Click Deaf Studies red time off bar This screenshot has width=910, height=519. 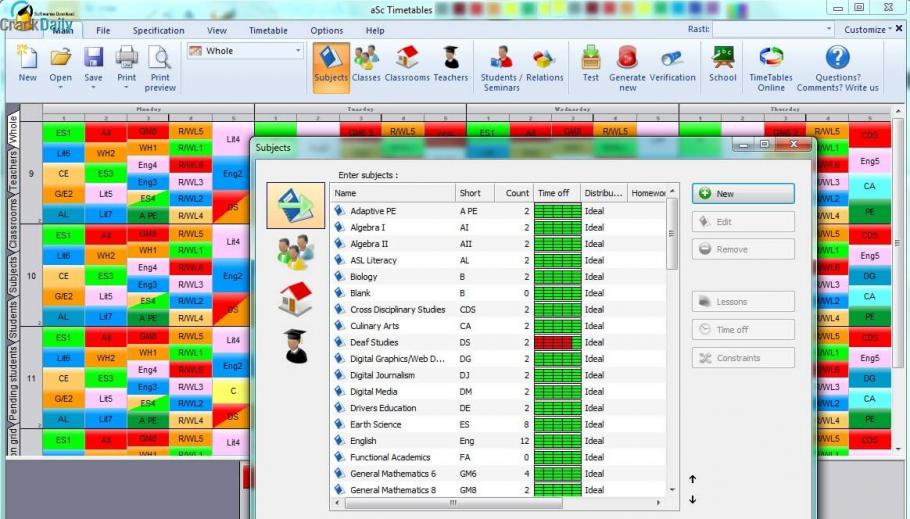coord(557,343)
